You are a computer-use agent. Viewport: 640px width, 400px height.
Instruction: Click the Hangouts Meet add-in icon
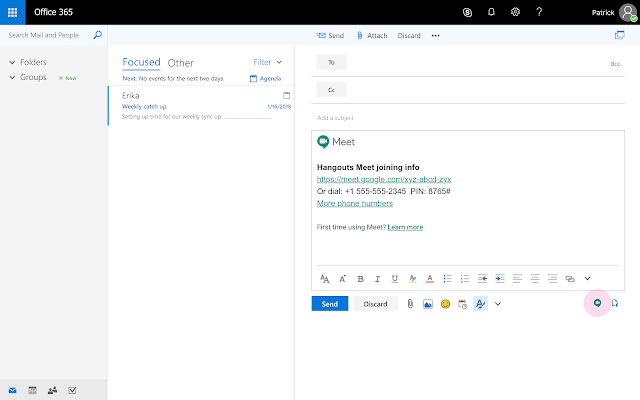coord(598,303)
